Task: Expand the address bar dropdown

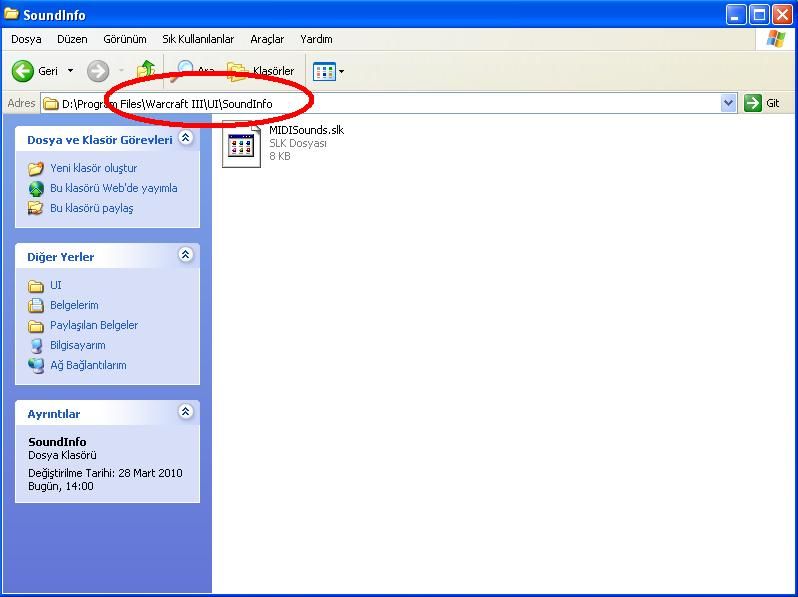Action: click(728, 103)
